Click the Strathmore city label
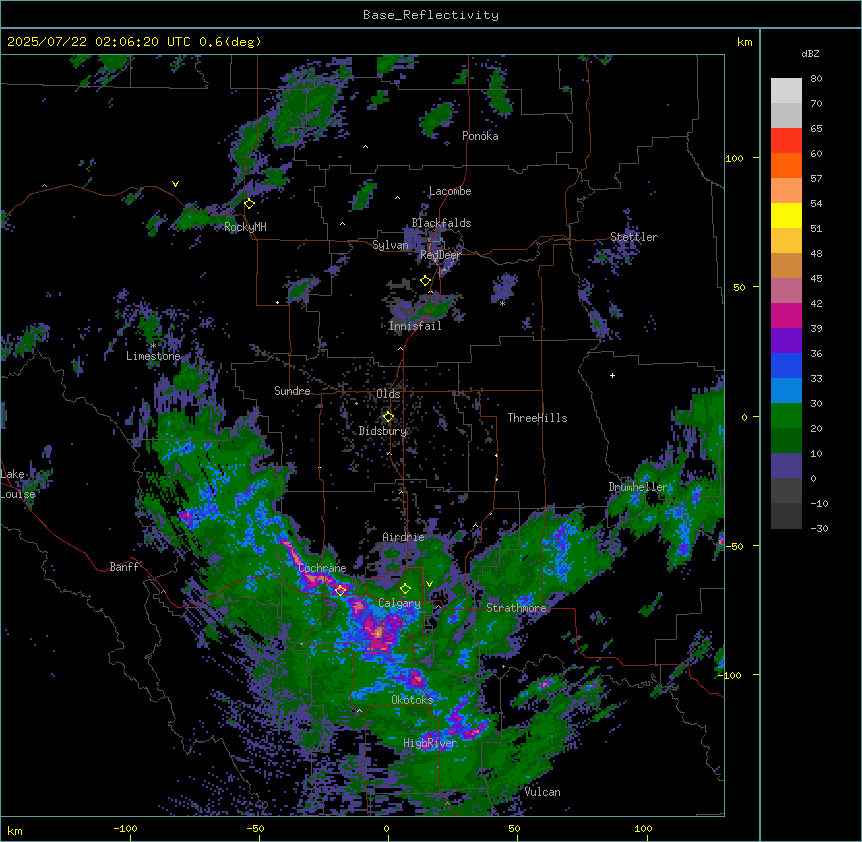862x842 pixels. click(x=516, y=608)
